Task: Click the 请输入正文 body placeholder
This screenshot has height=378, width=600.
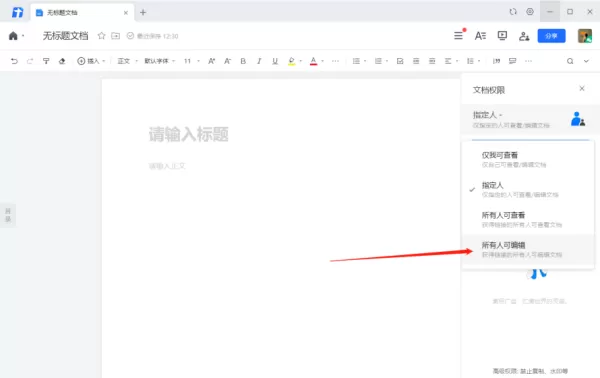Action: [x=167, y=166]
